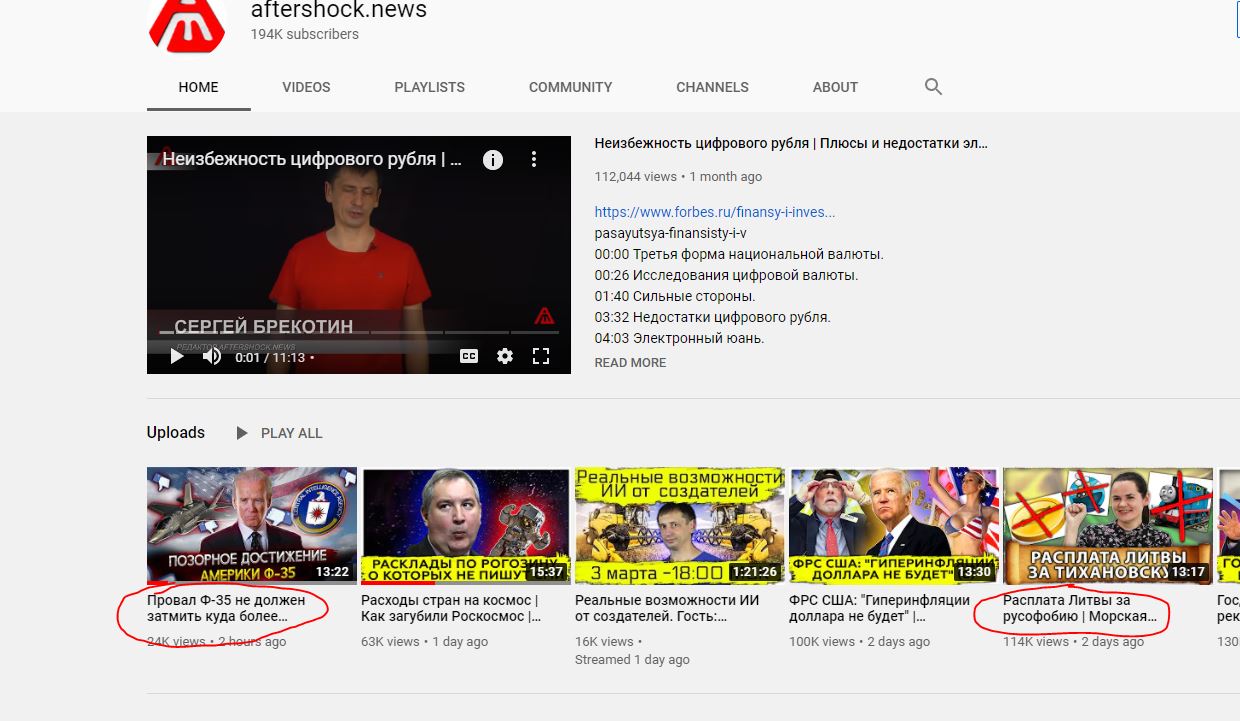Enter fullscreen mode on the video player
Image resolution: width=1240 pixels, height=721 pixels.
tap(541, 356)
